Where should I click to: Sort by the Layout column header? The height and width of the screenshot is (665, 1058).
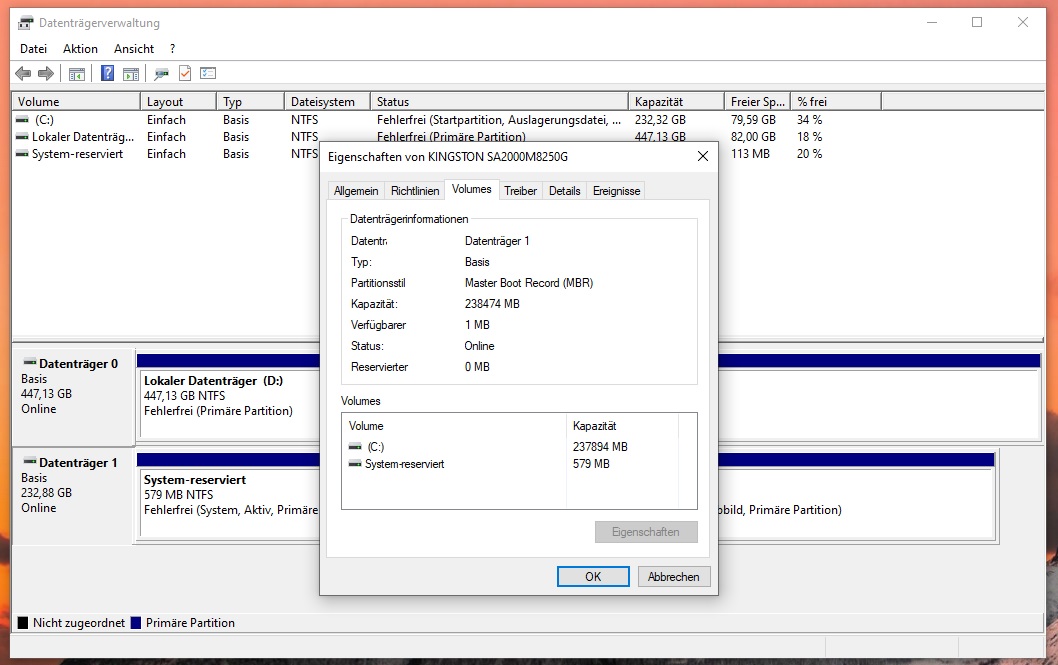tap(178, 101)
